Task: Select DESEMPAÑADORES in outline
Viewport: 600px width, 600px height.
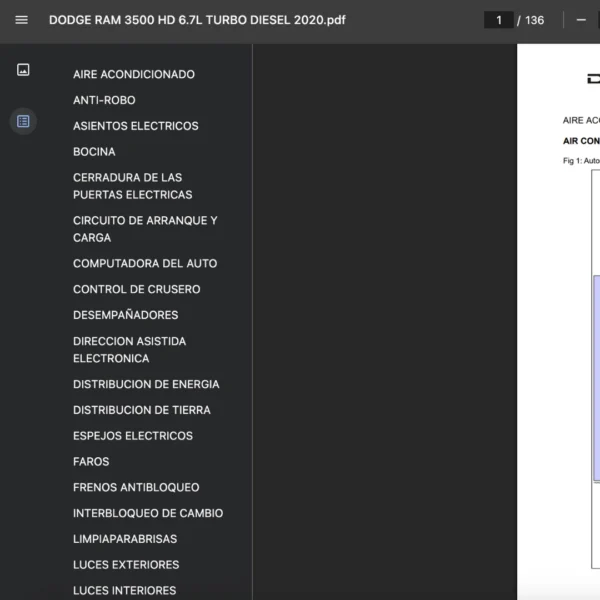Action: (x=125, y=315)
